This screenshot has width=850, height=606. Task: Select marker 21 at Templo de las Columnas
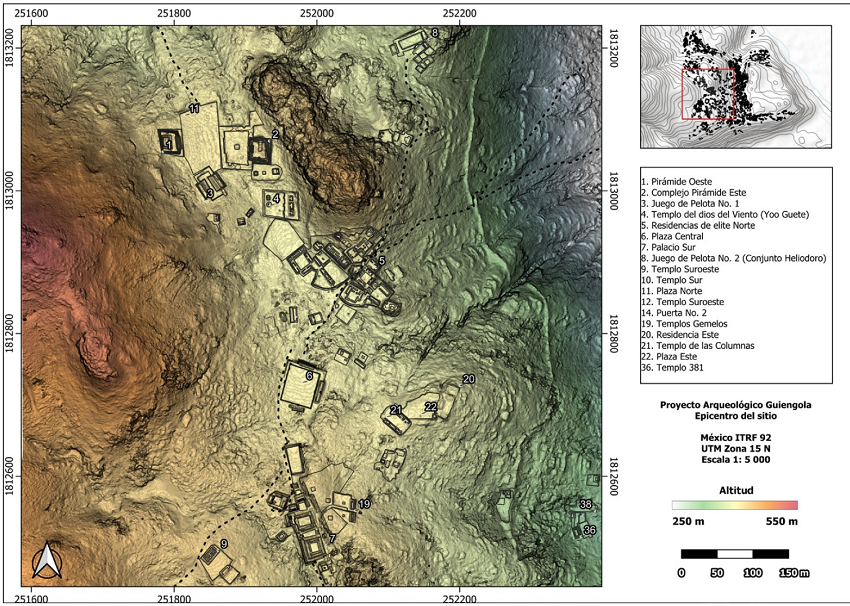click(396, 410)
